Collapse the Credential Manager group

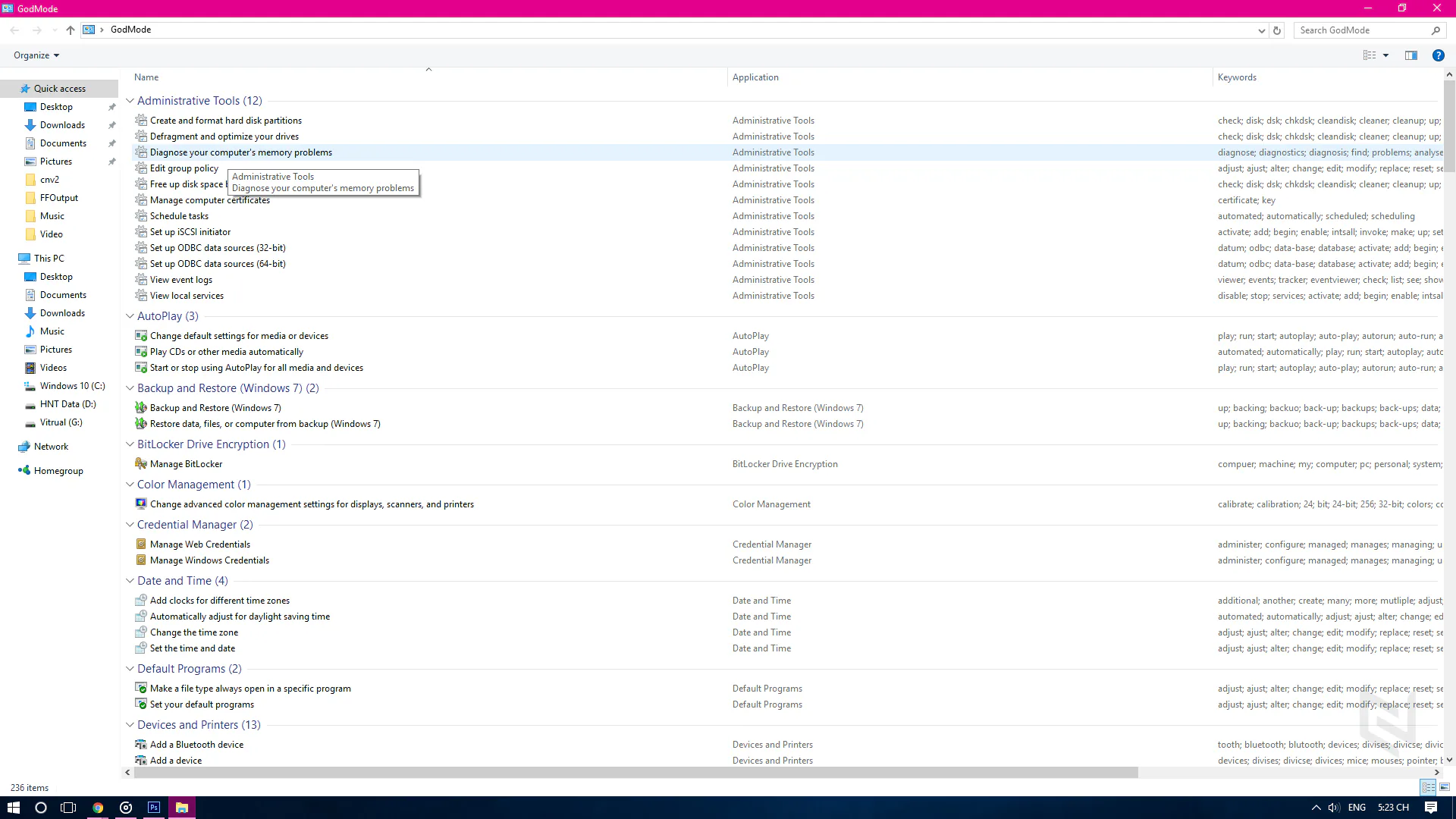(130, 525)
